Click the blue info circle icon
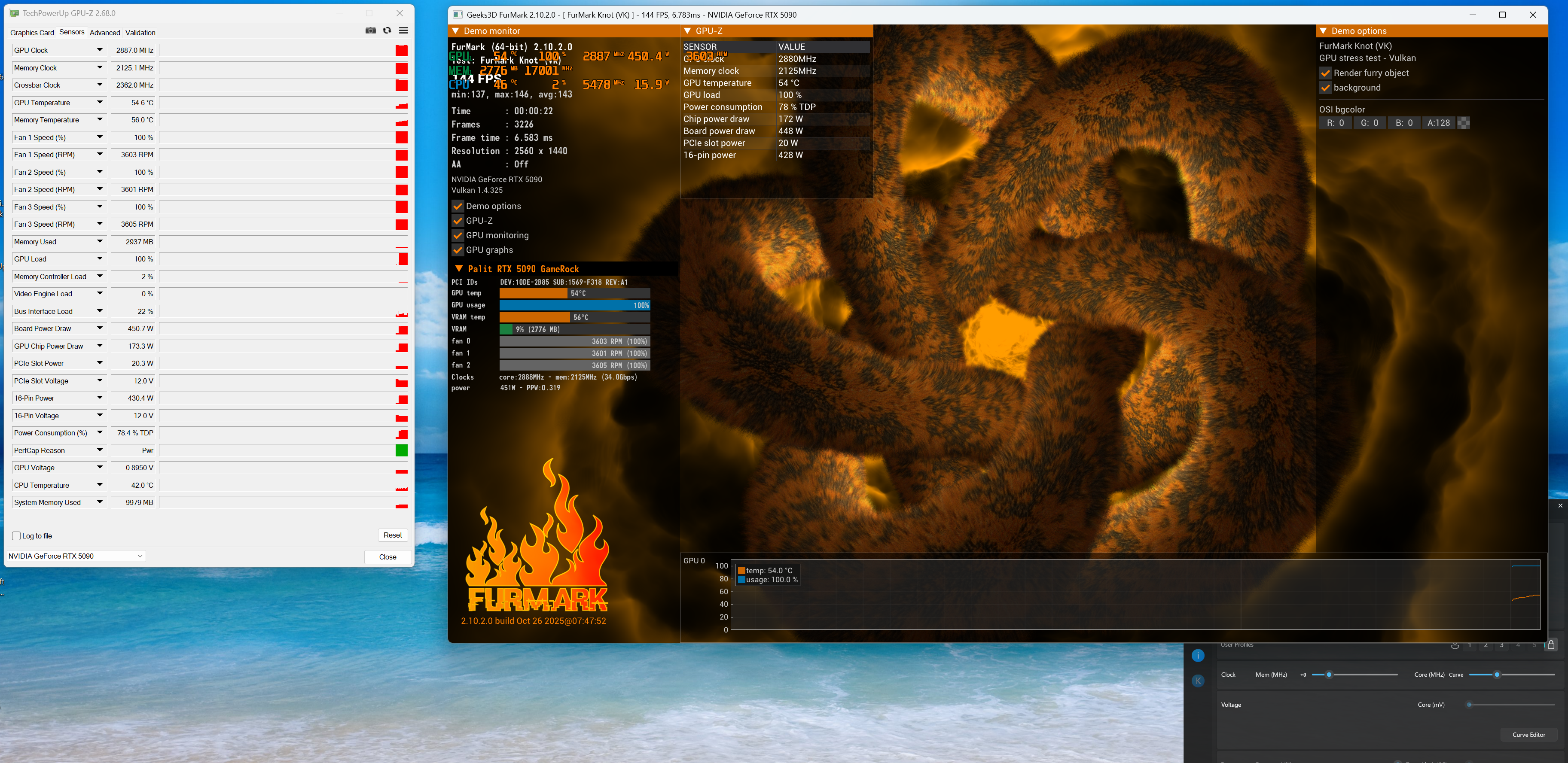The image size is (1568, 763). click(x=1197, y=655)
